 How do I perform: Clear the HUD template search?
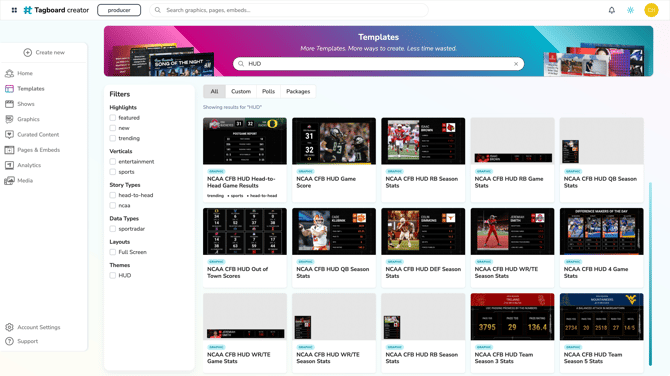tap(516, 64)
